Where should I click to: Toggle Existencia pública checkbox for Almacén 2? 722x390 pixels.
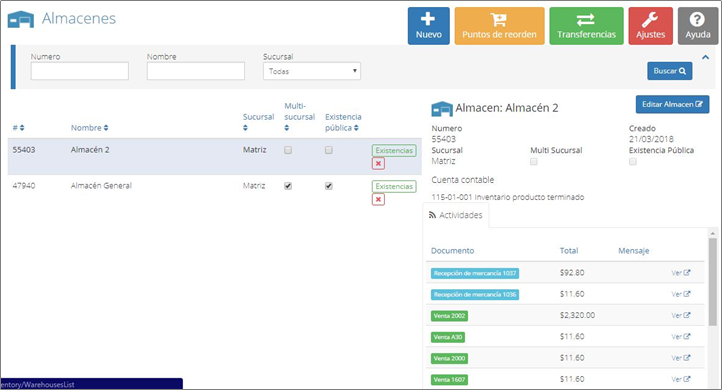(329, 150)
